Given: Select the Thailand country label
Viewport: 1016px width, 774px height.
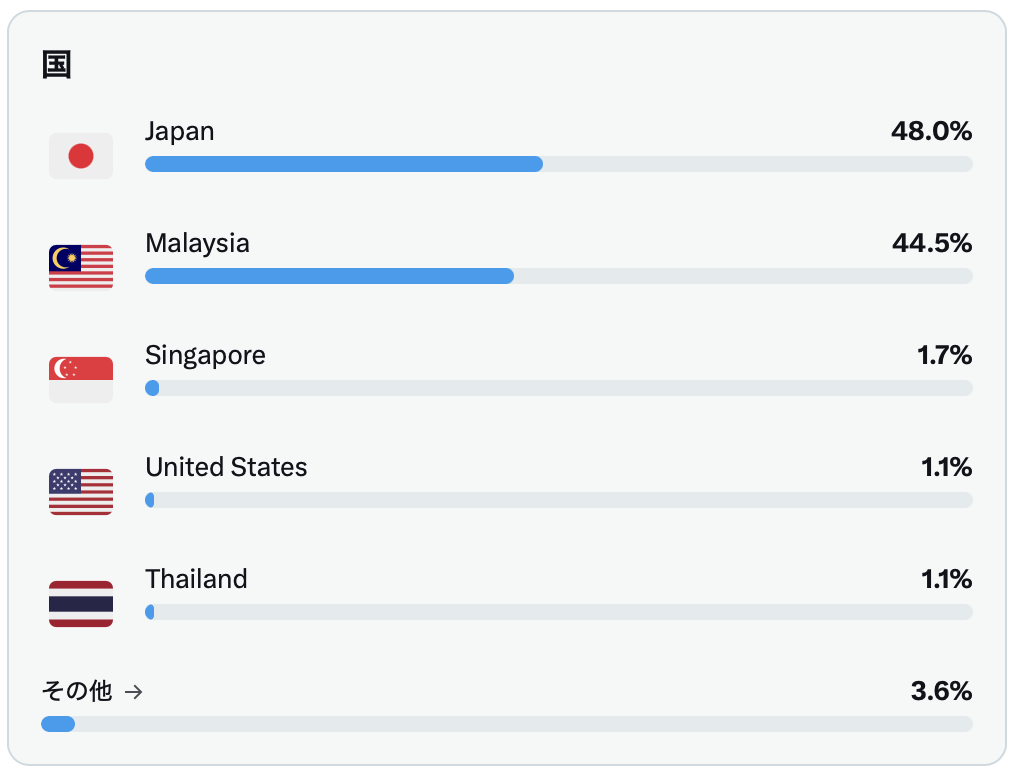Looking at the screenshot, I should pyautogui.click(x=196, y=579).
